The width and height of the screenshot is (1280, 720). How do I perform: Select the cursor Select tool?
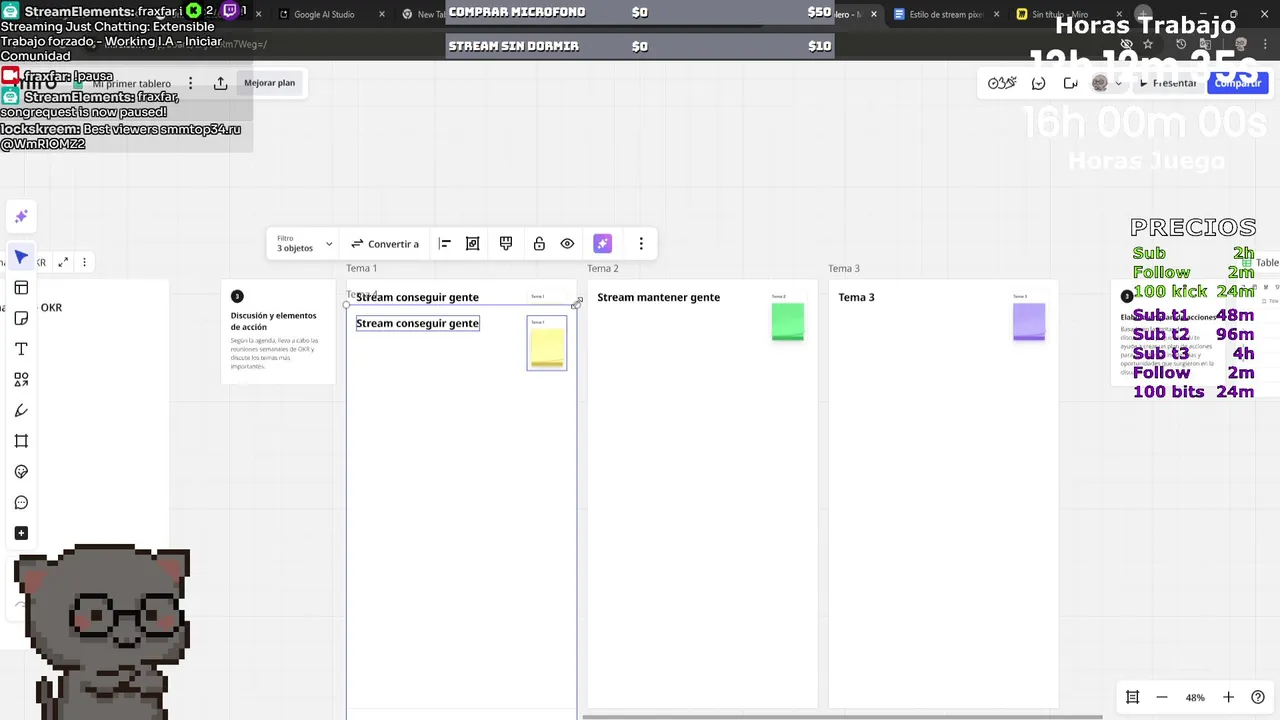tap(21, 257)
